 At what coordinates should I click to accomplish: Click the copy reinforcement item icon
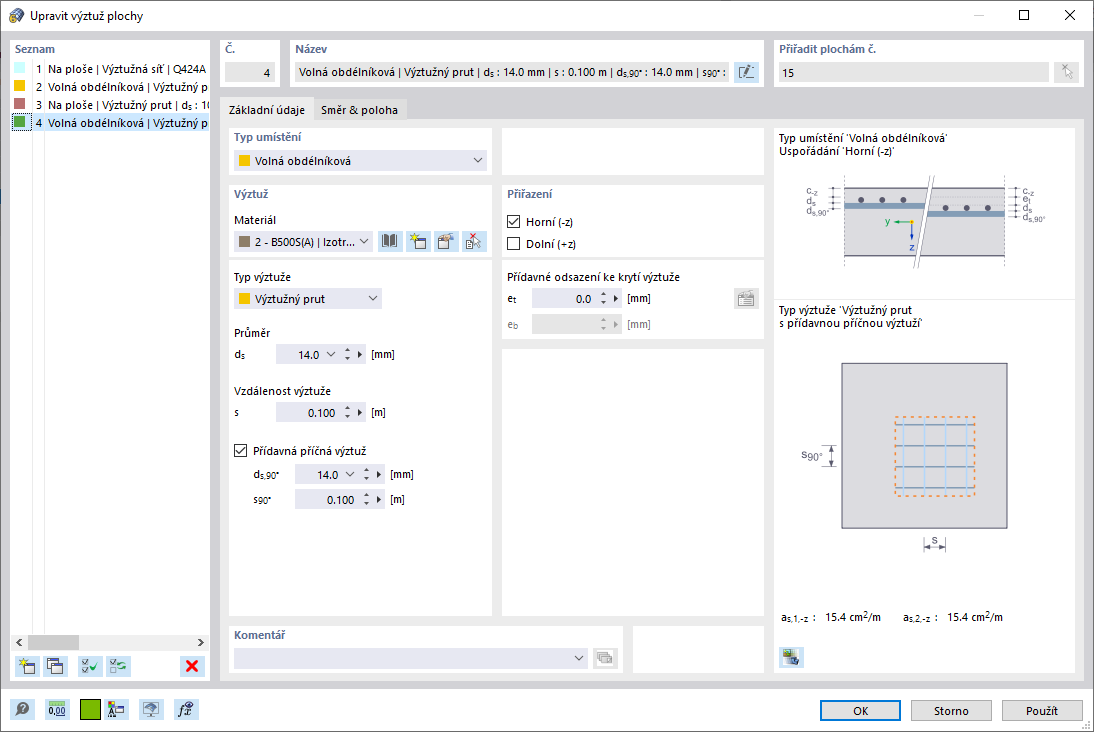tap(55, 666)
